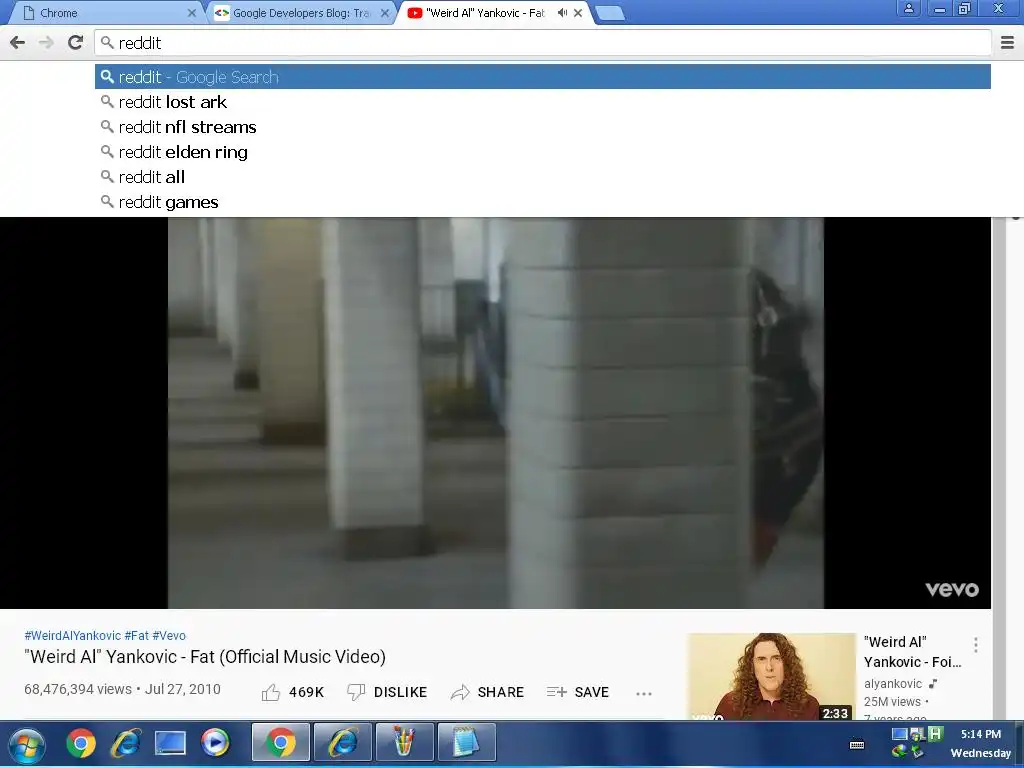1024x768 pixels.
Task: Open the recommended video title Weird Al Yankovic - Foi...
Action: [x=912, y=652]
